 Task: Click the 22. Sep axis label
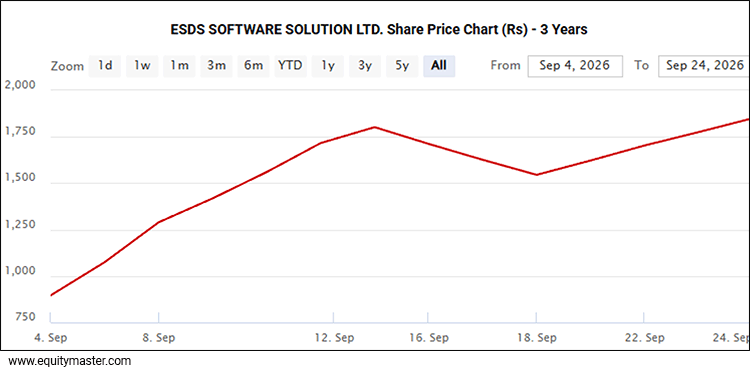point(645,338)
